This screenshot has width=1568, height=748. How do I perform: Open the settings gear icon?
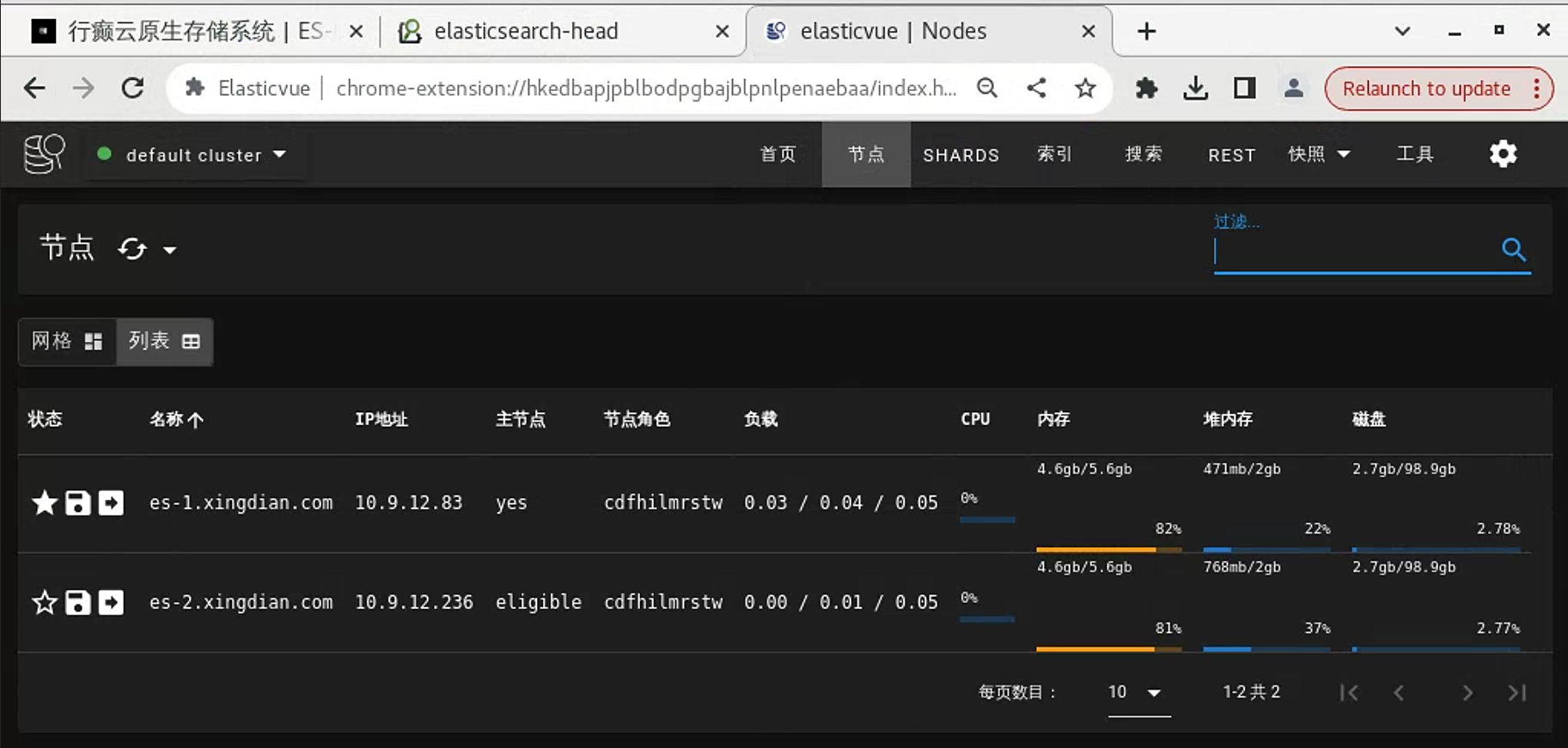click(x=1503, y=155)
